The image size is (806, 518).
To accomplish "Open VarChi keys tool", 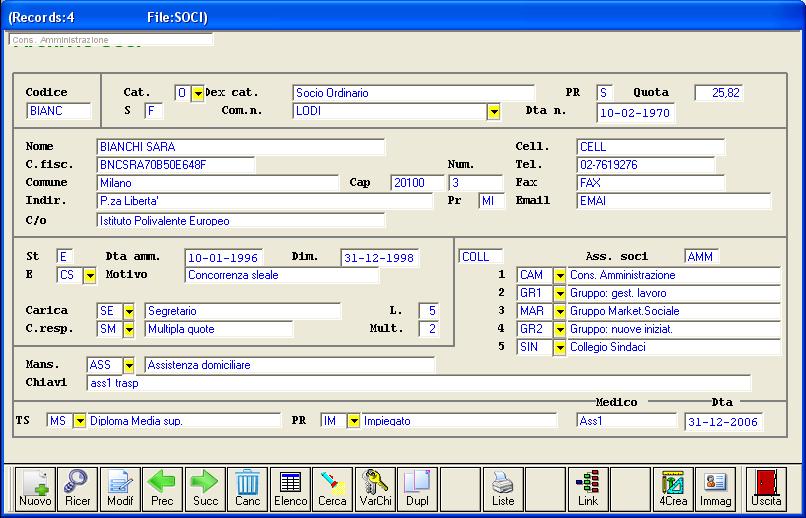I will pyautogui.click(x=375, y=489).
